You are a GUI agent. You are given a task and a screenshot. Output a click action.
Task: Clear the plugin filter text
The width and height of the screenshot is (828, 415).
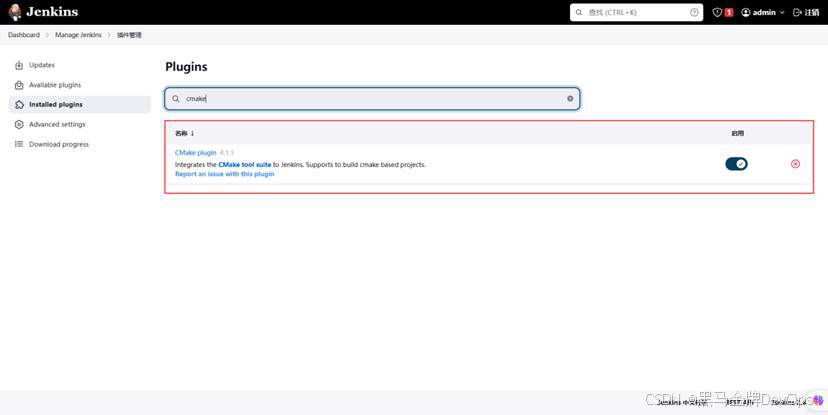[570, 99]
